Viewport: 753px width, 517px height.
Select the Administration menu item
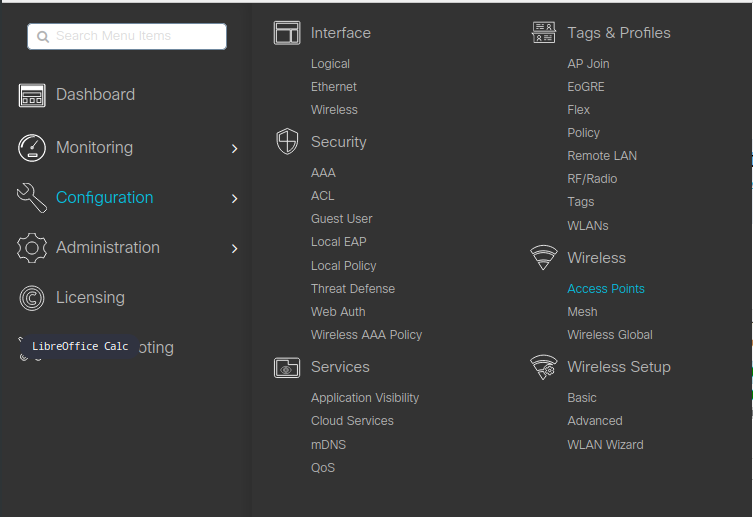point(108,247)
